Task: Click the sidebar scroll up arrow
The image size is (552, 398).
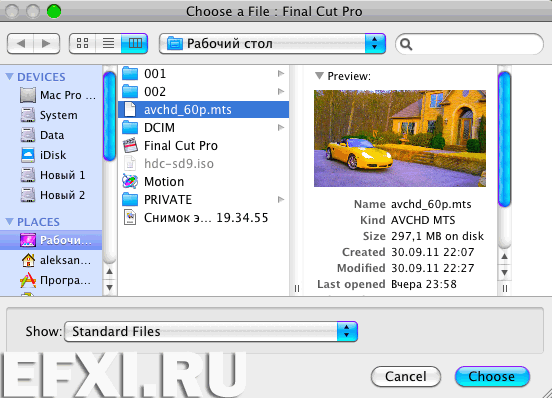Action: [110, 271]
